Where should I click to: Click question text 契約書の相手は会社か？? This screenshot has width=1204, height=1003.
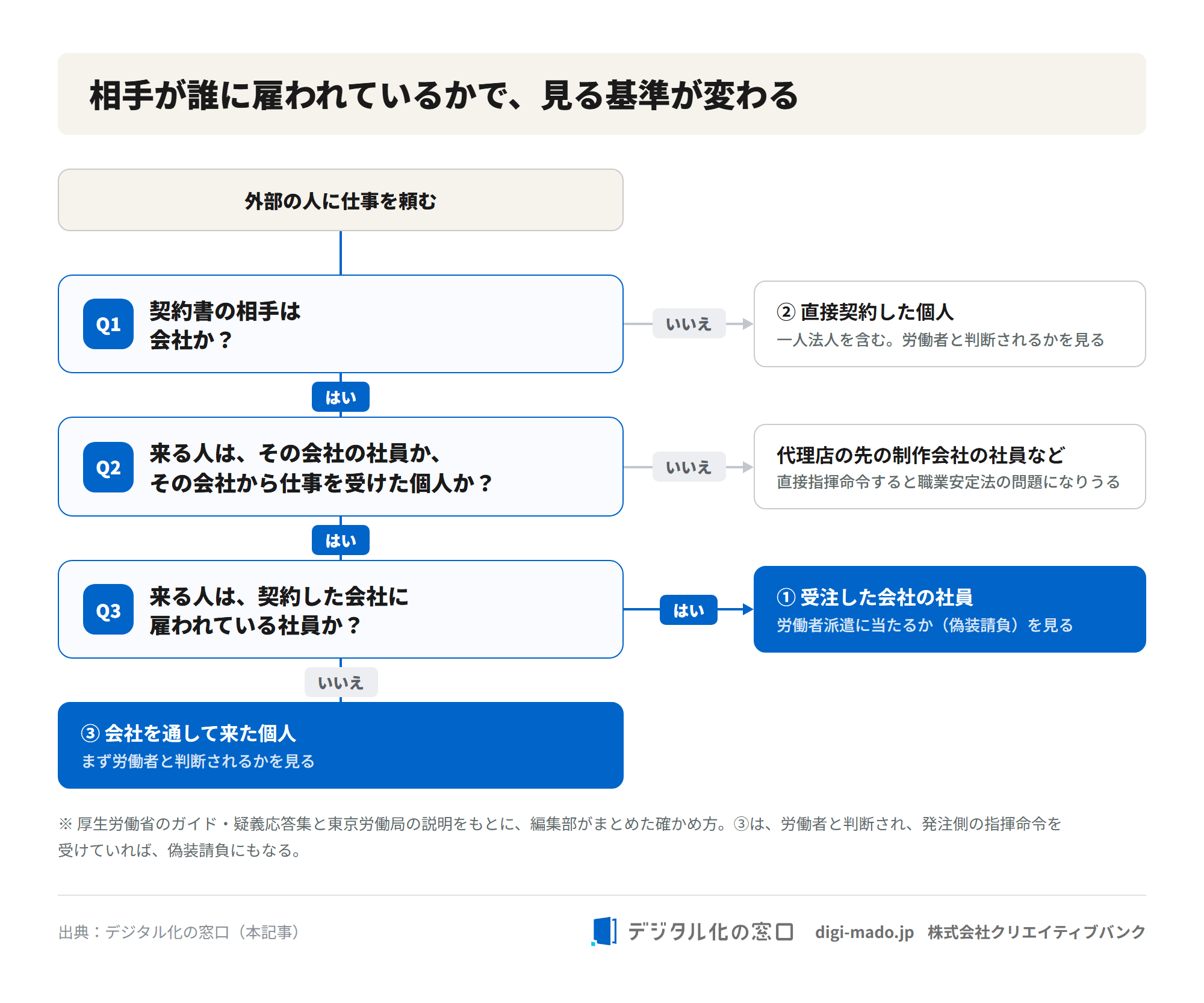tap(225, 325)
